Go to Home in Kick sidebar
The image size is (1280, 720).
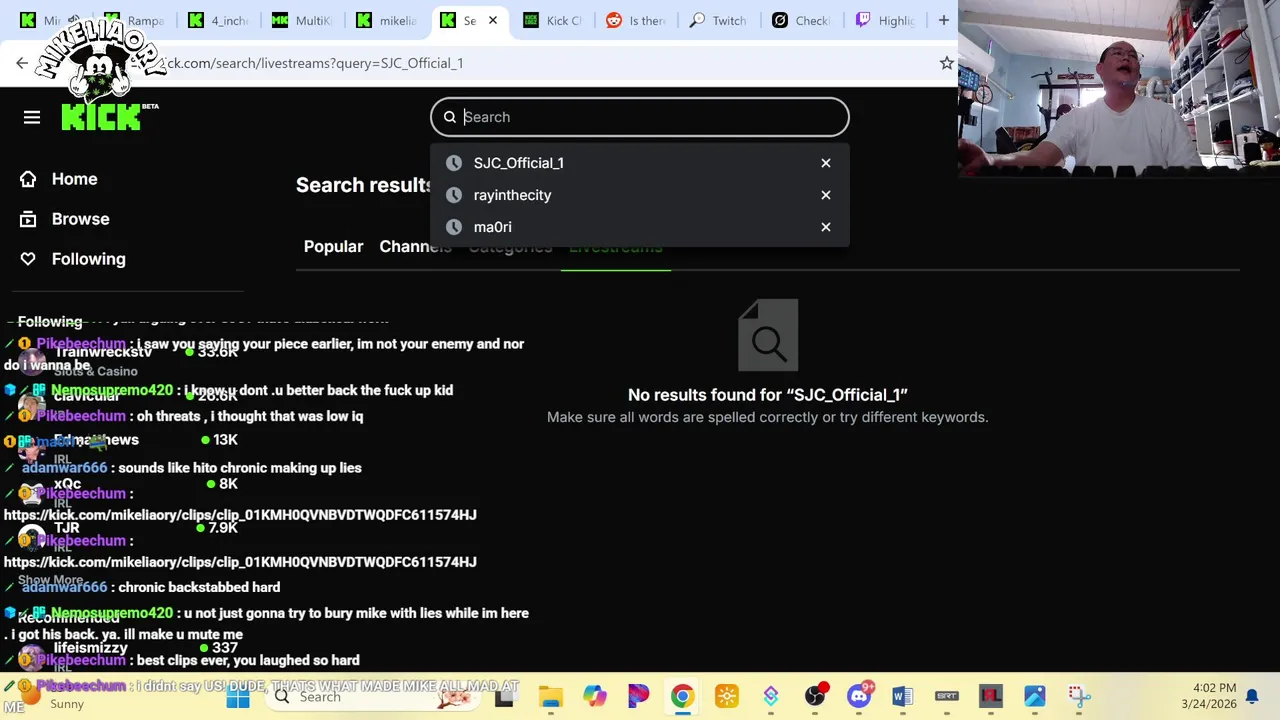tap(74, 179)
